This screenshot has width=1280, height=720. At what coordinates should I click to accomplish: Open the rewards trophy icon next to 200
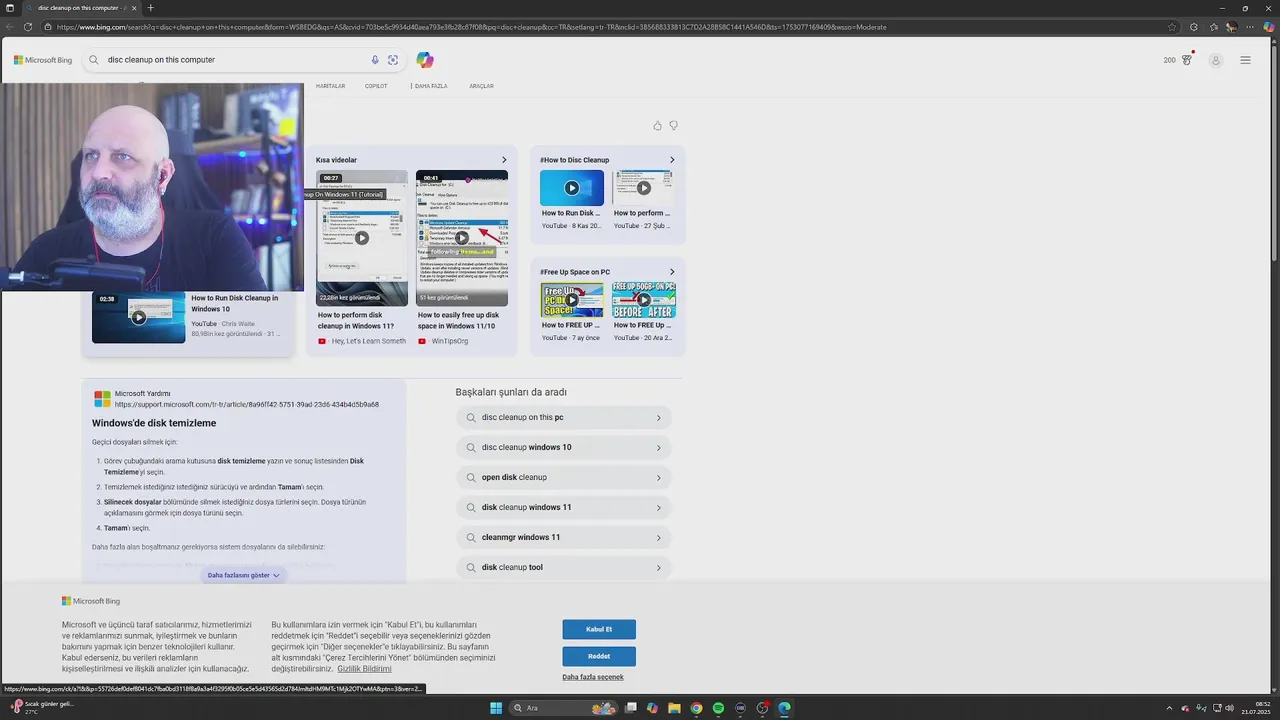pyautogui.click(x=1187, y=60)
